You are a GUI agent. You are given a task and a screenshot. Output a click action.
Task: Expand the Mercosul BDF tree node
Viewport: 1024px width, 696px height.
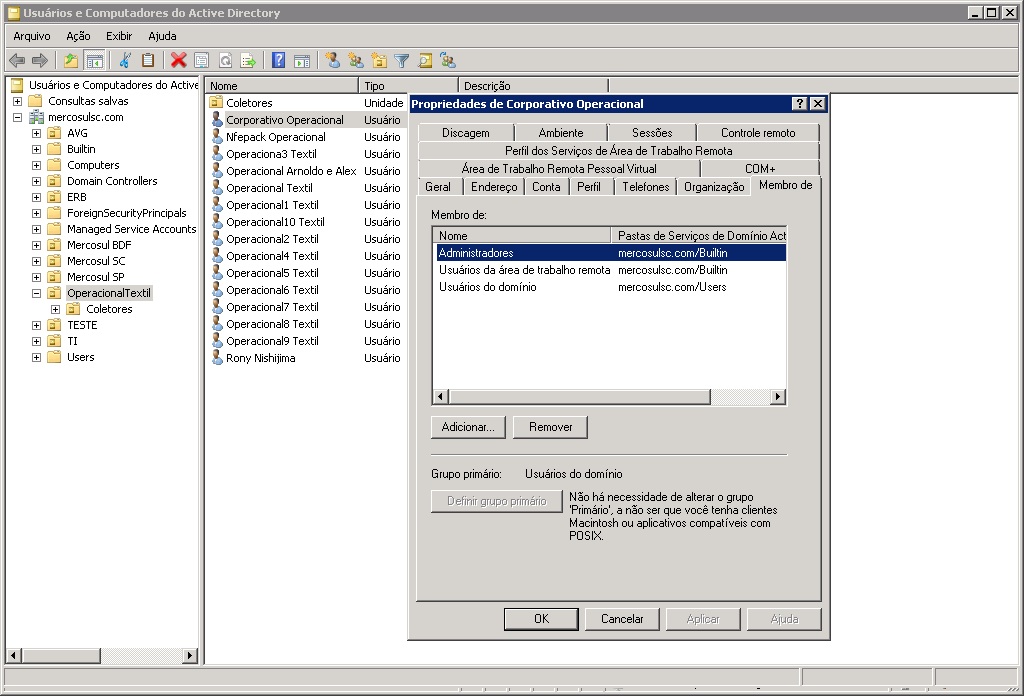click(37, 245)
